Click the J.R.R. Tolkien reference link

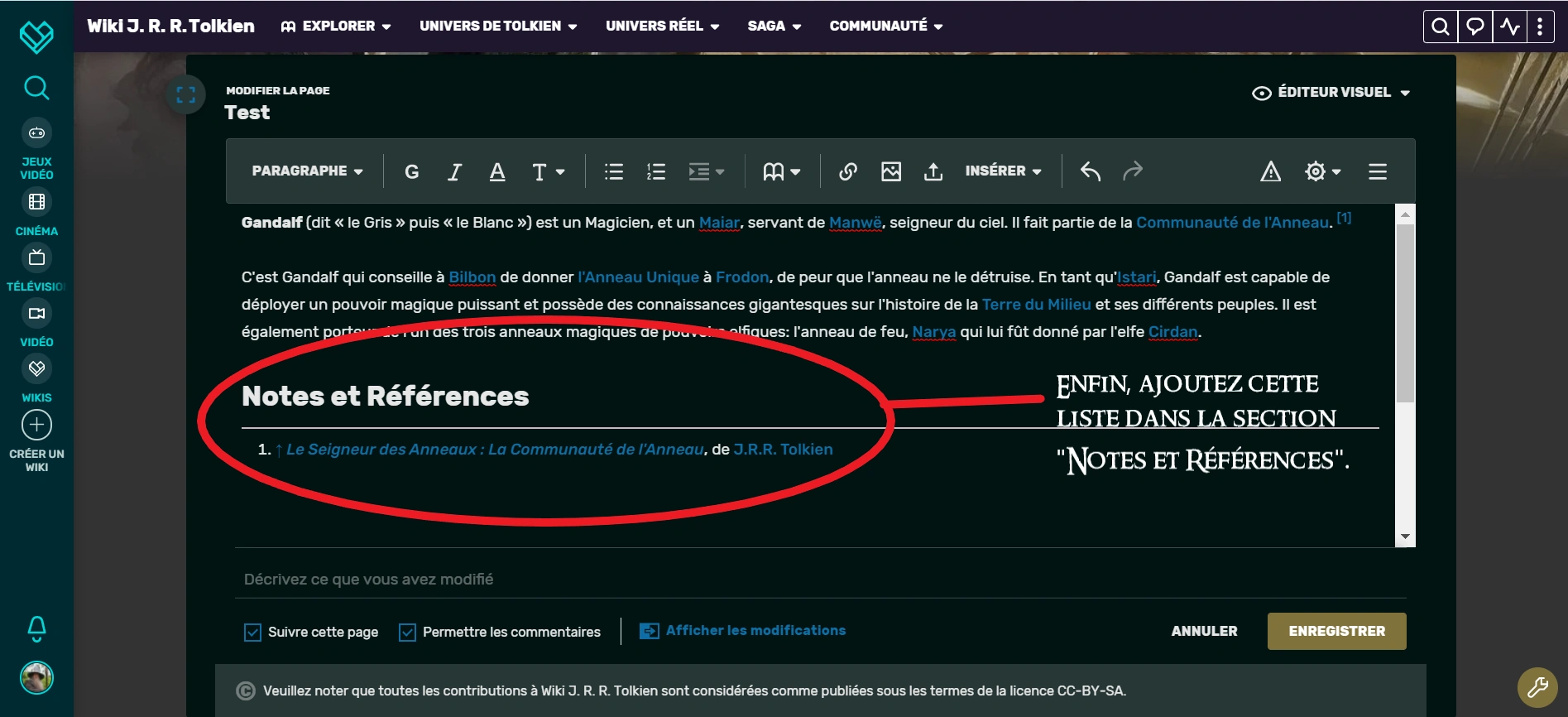point(783,450)
